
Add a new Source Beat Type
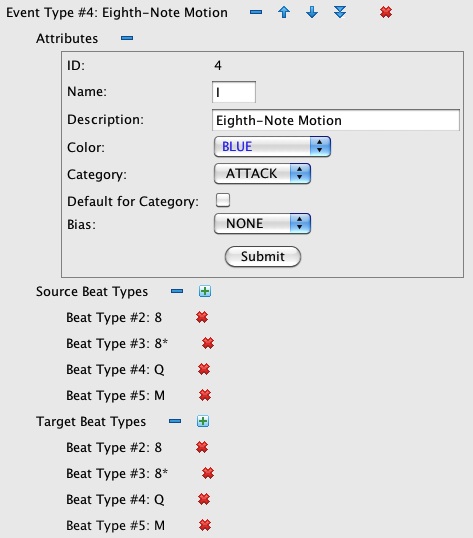point(205,291)
